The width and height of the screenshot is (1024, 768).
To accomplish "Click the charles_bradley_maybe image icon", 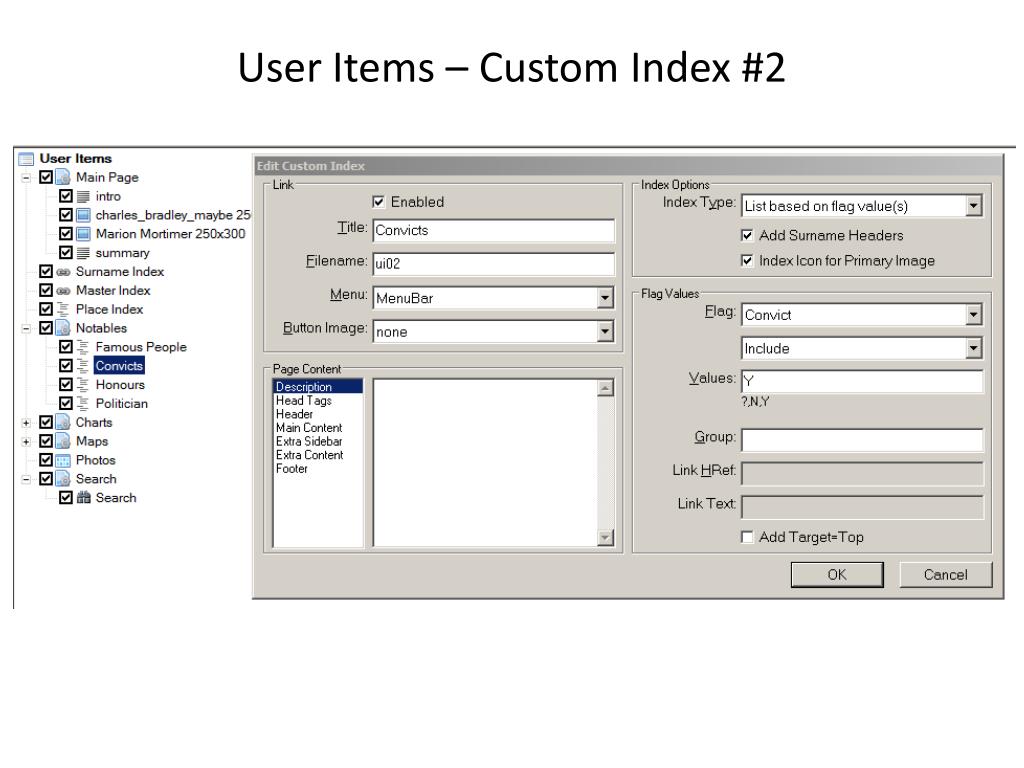I will [83, 215].
